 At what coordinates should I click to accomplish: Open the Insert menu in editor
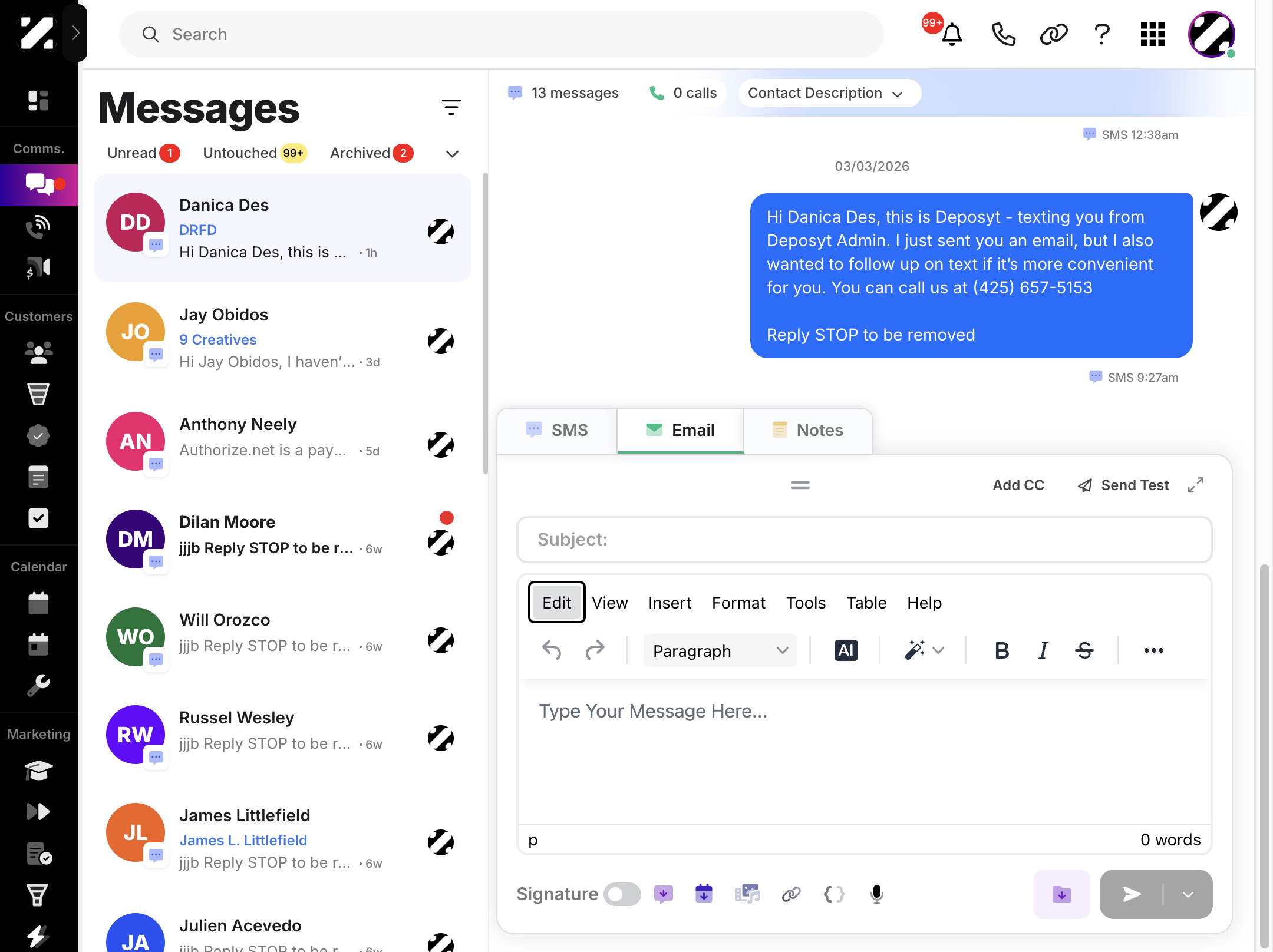pos(670,603)
